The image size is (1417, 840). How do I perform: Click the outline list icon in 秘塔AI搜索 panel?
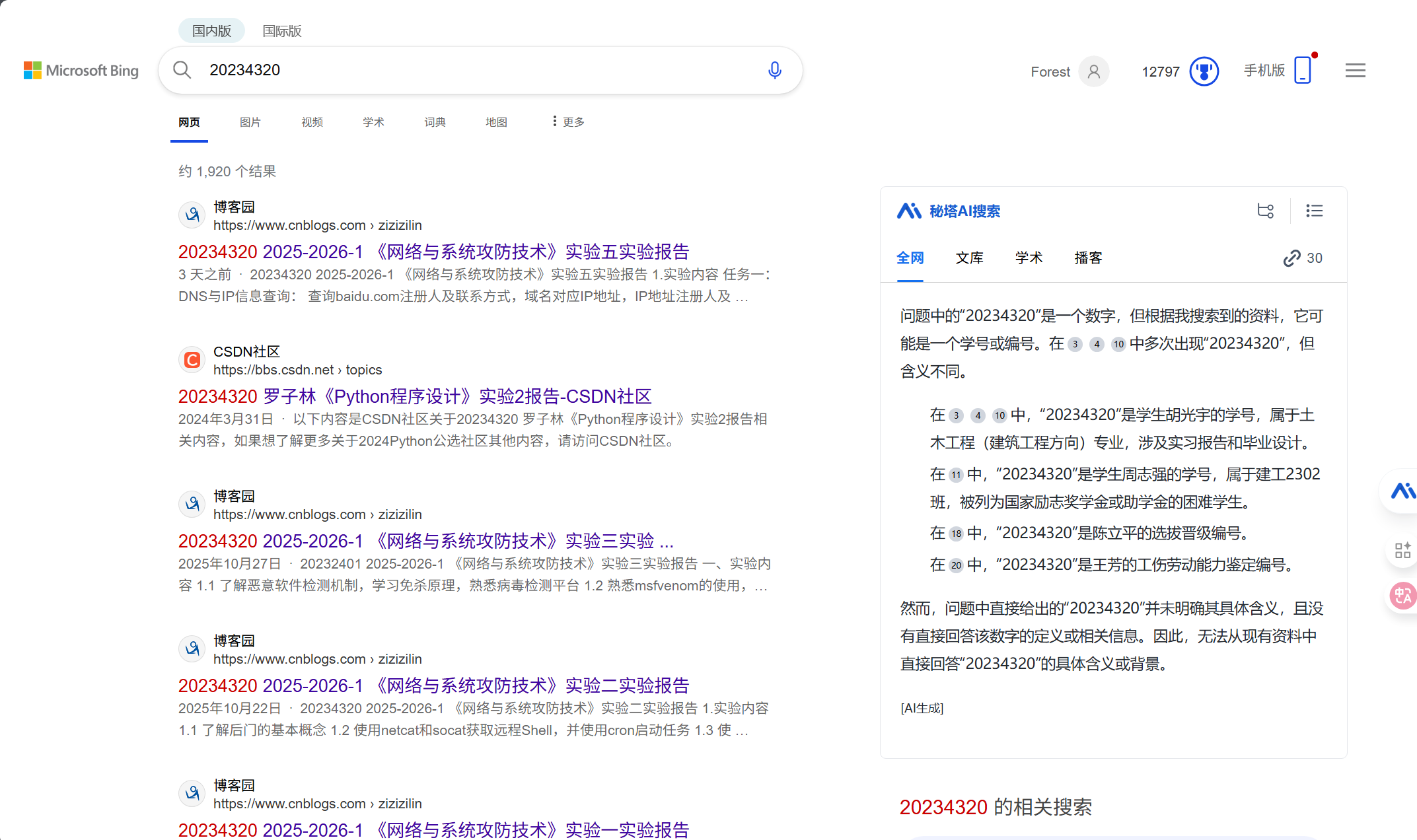point(1314,211)
